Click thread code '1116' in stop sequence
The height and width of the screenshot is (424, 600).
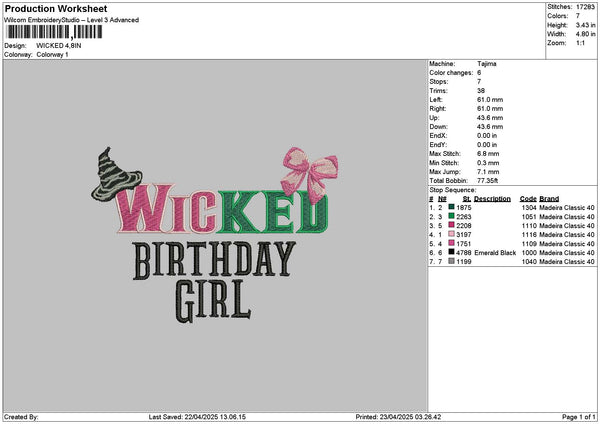[x=529, y=235]
